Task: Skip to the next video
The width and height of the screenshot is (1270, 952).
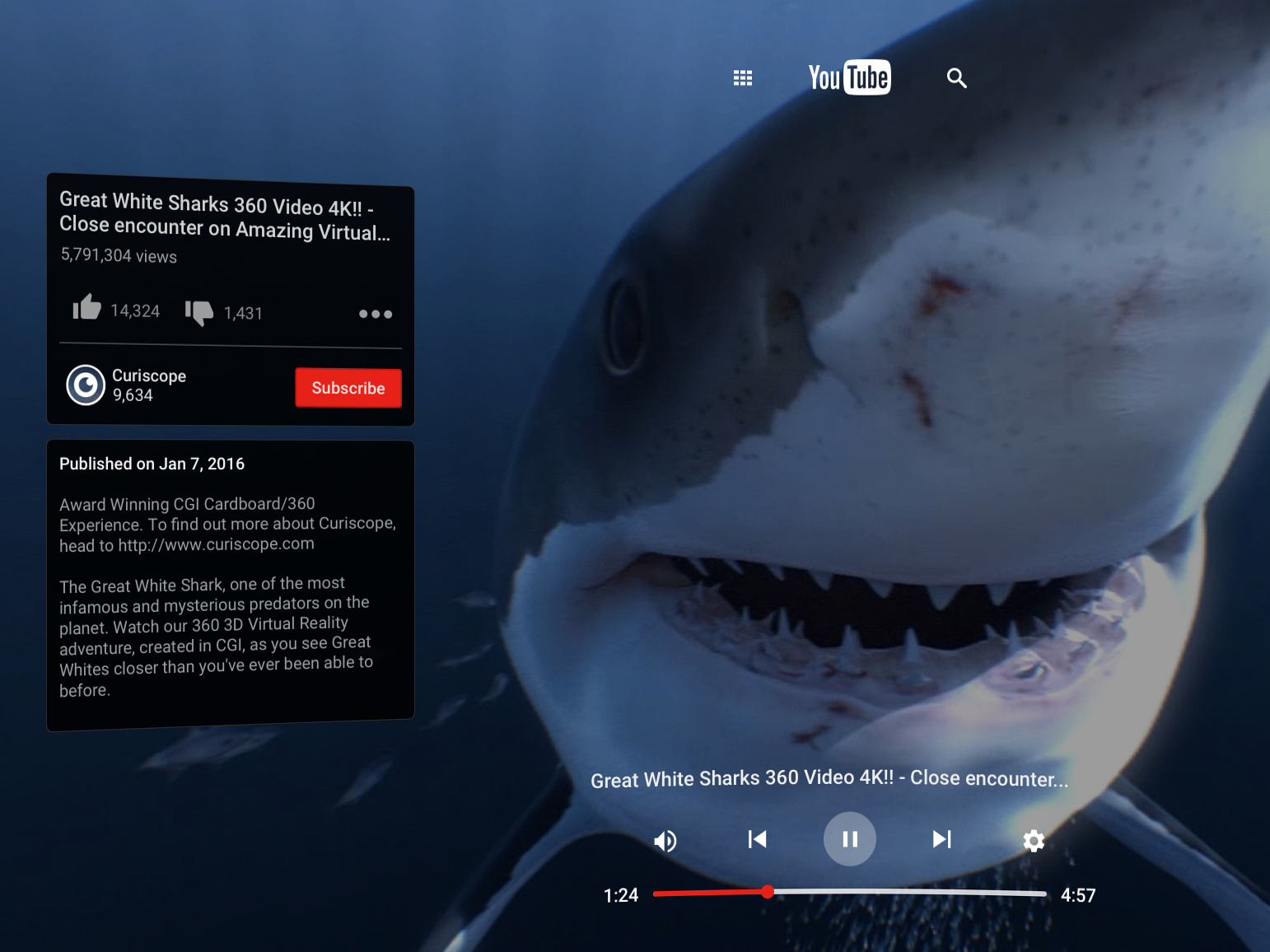Action: [942, 839]
